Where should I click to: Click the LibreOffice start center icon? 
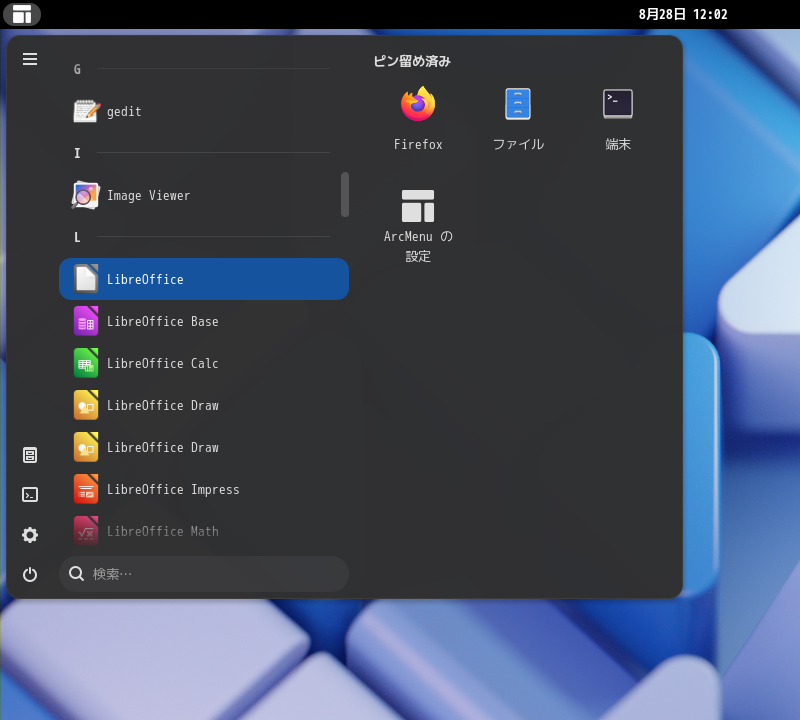[x=86, y=279]
